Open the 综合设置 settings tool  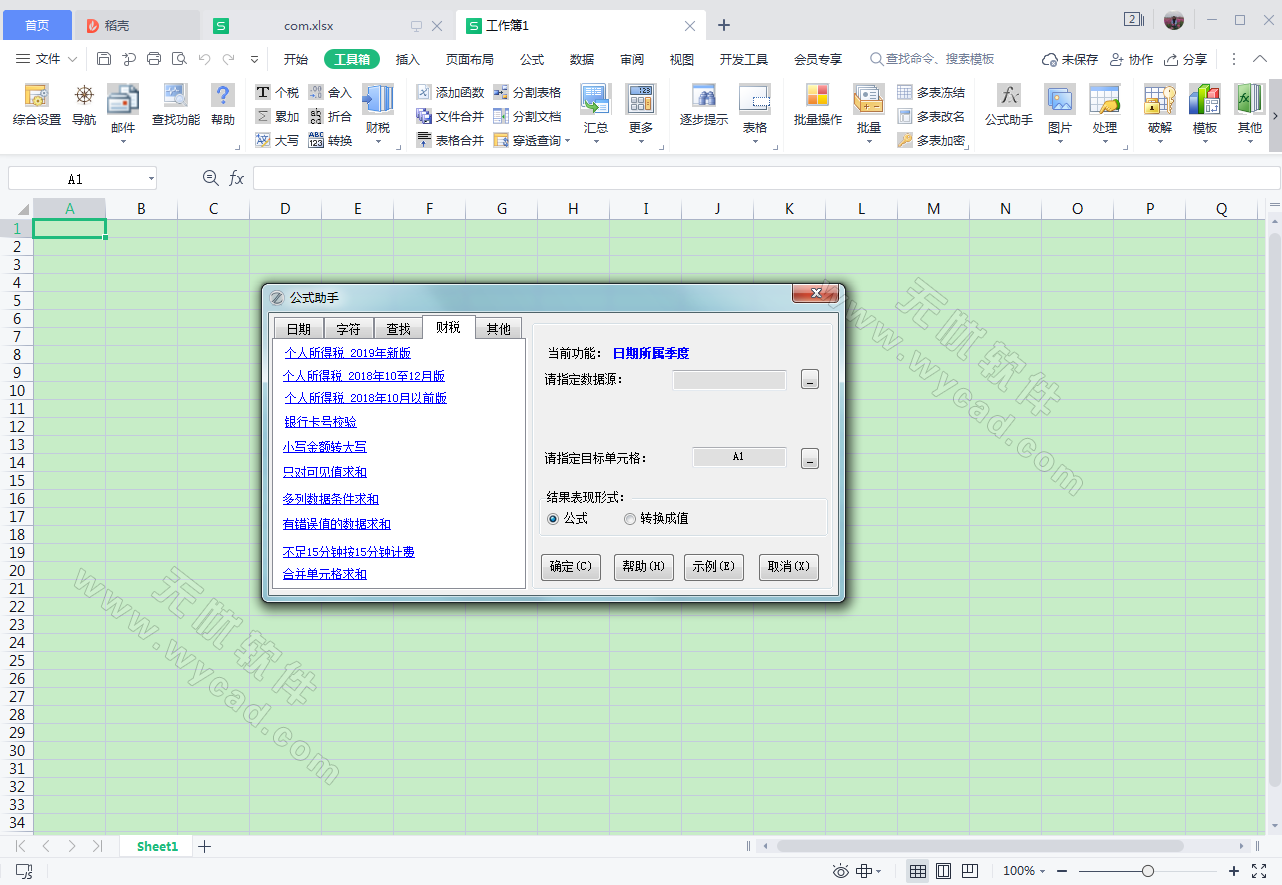[36, 108]
